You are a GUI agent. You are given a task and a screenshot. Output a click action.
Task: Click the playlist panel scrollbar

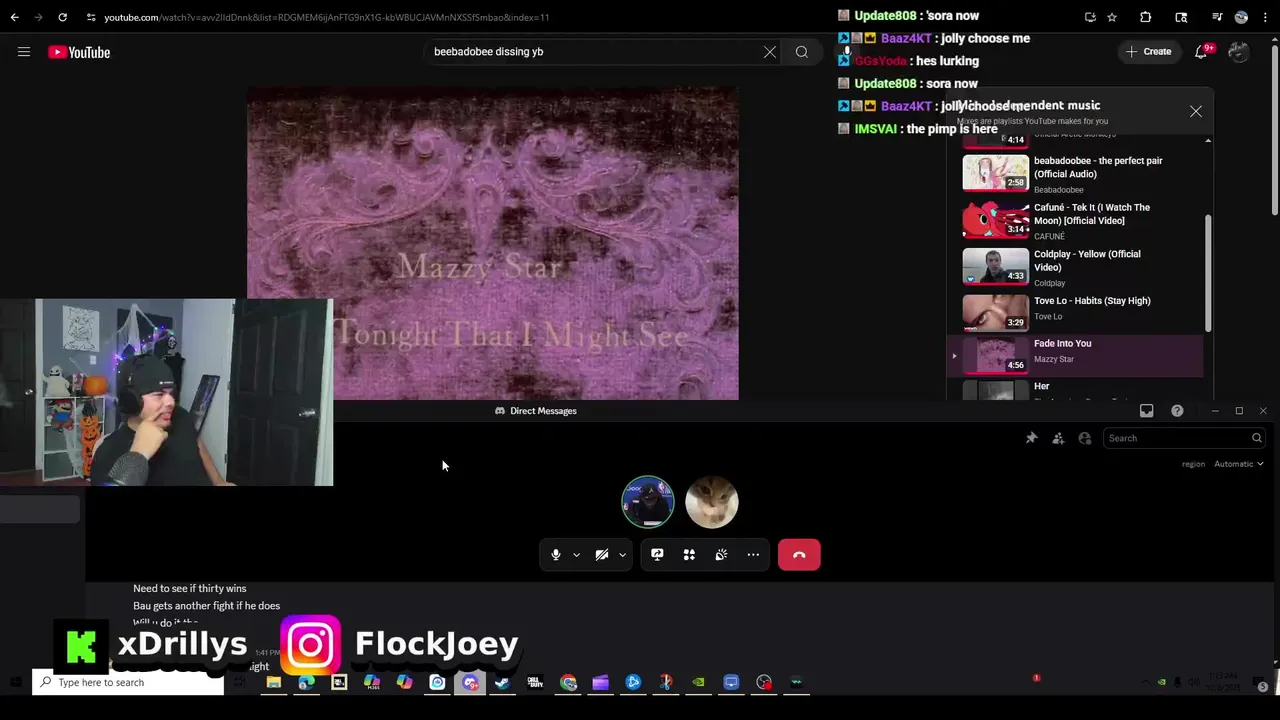pos(1208,272)
